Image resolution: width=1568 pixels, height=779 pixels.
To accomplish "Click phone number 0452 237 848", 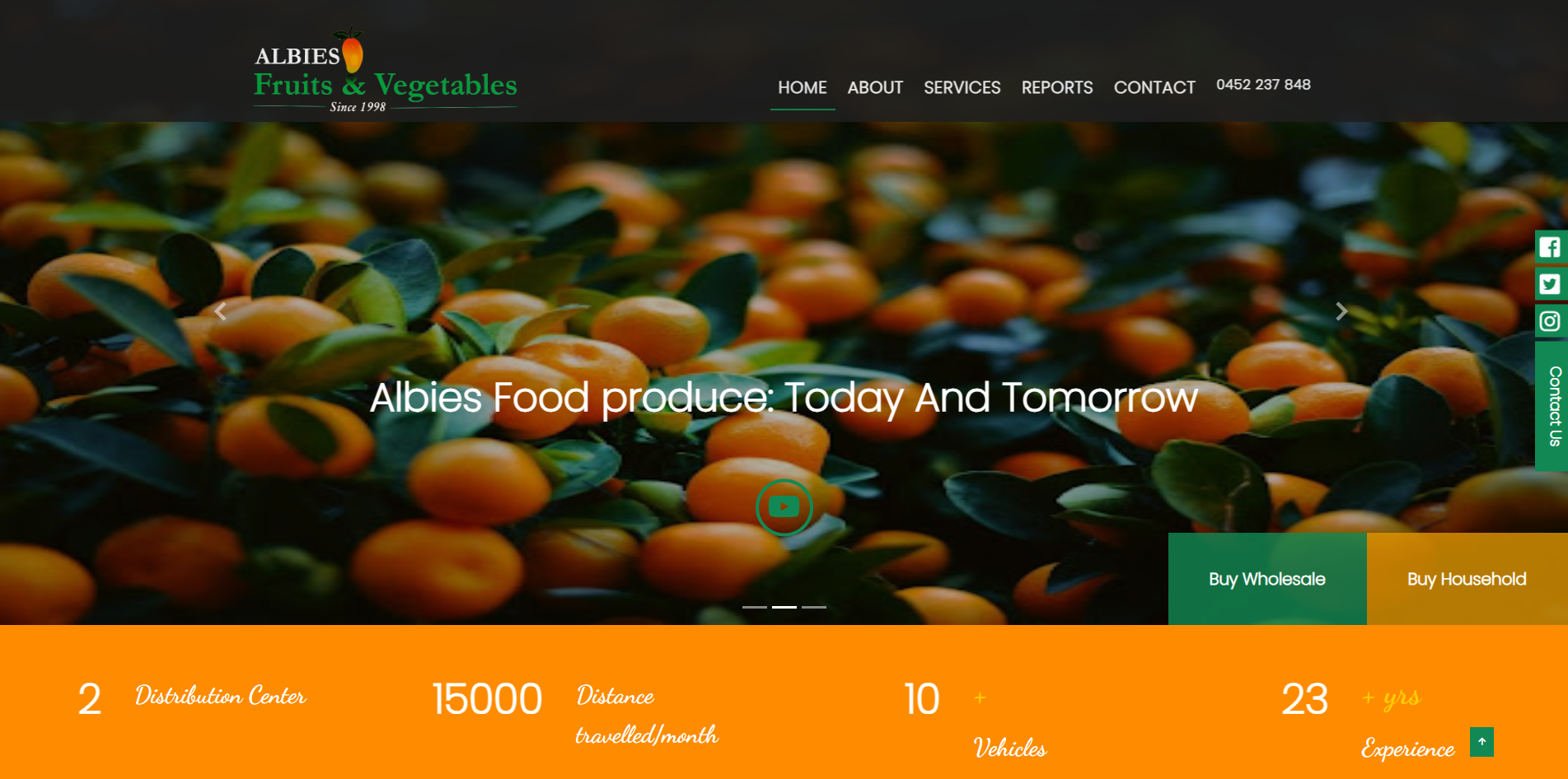I will 1263,85.
